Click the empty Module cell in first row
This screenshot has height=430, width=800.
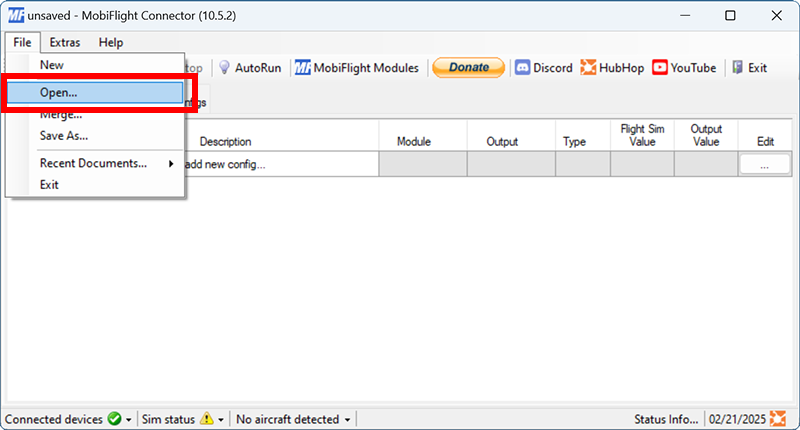[423, 164]
